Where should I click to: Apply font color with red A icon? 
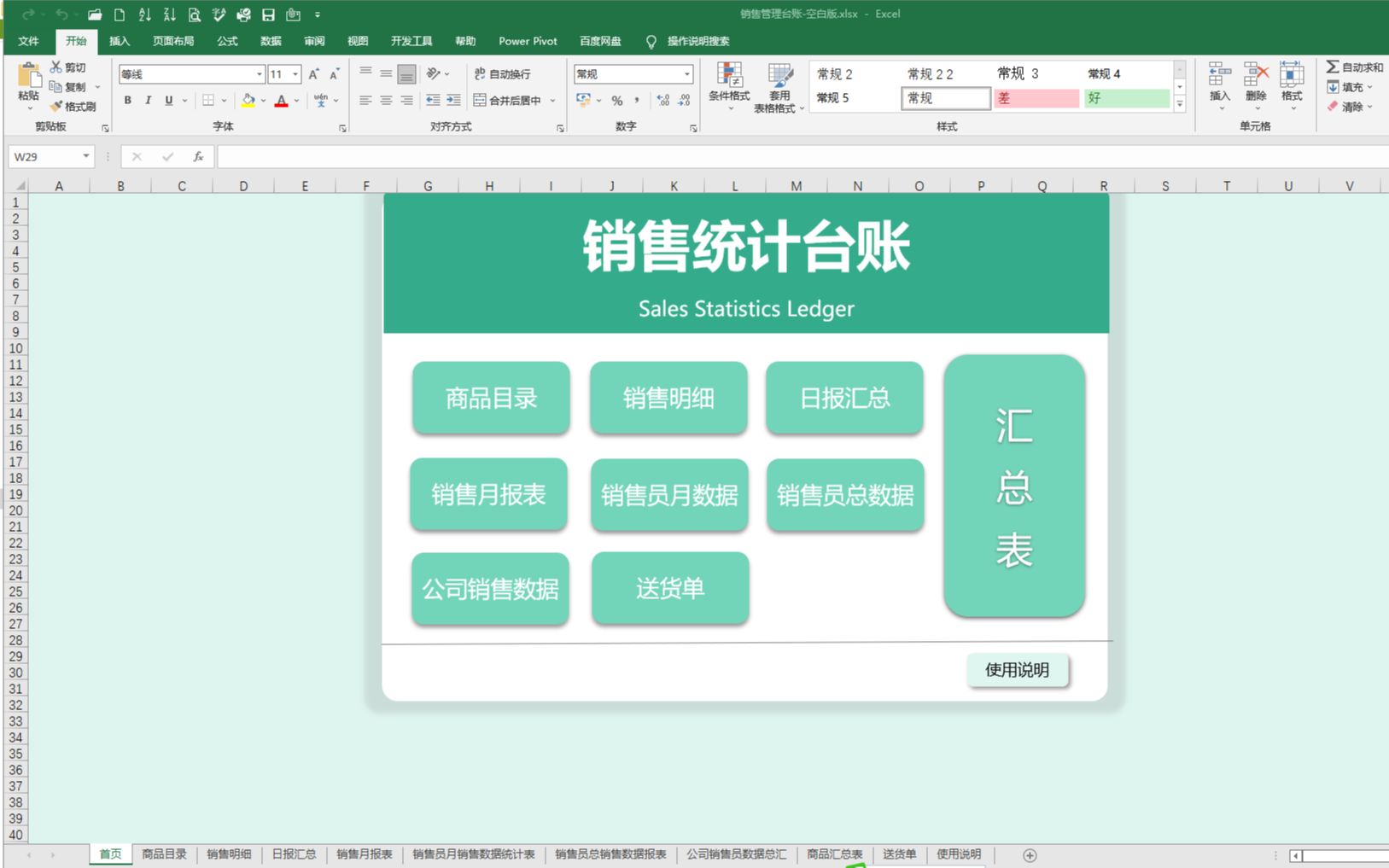[x=281, y=100]
